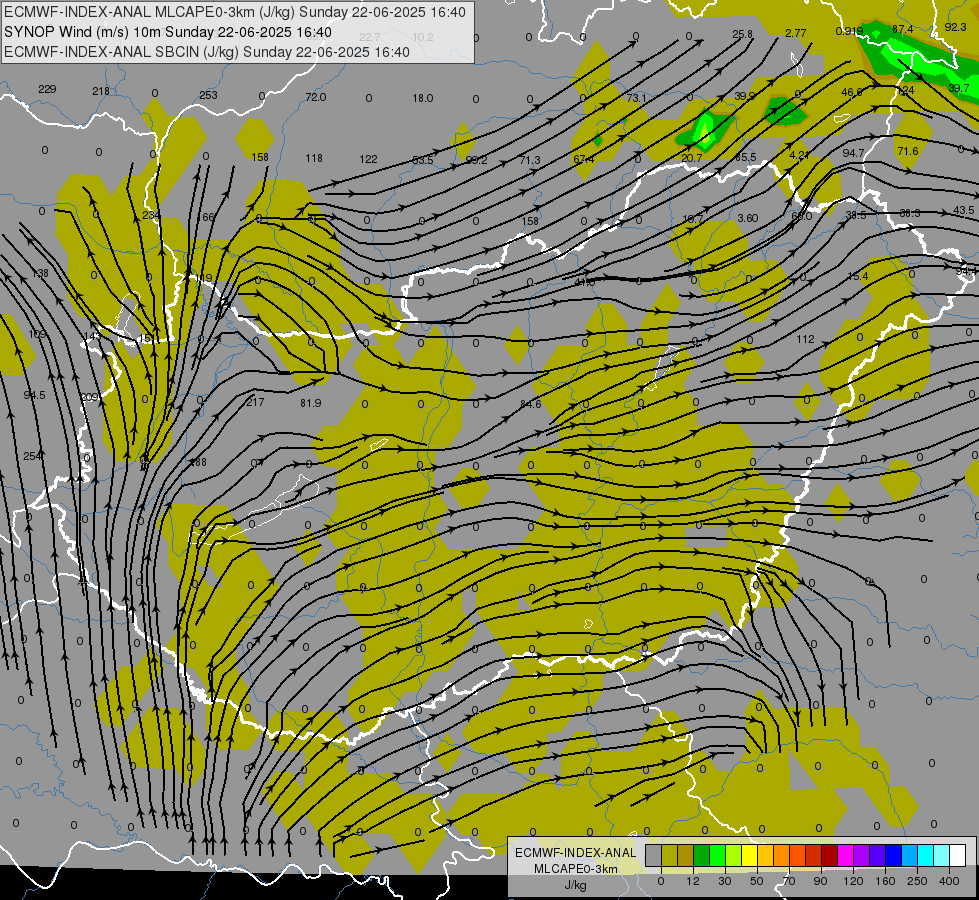Screen dimensions: 979x900
Task: Click the map value 254
Action: click(x=32, y=456)
